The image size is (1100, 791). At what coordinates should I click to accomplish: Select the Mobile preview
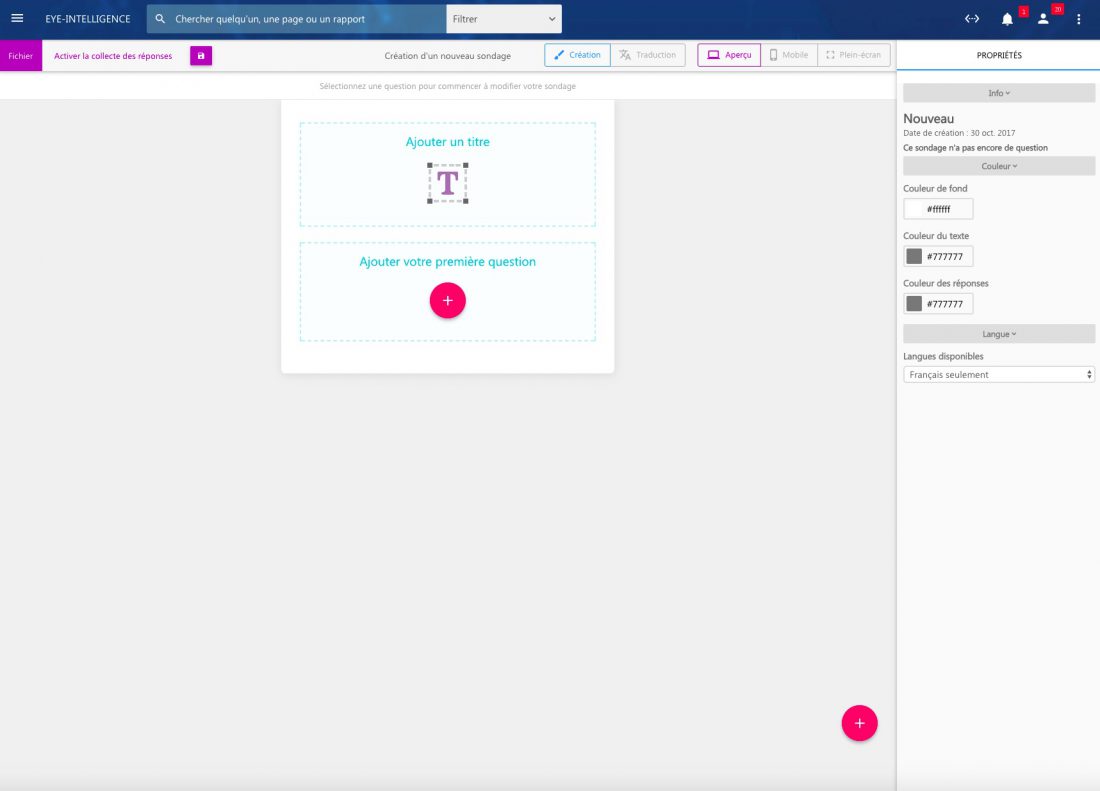[789, 55]
